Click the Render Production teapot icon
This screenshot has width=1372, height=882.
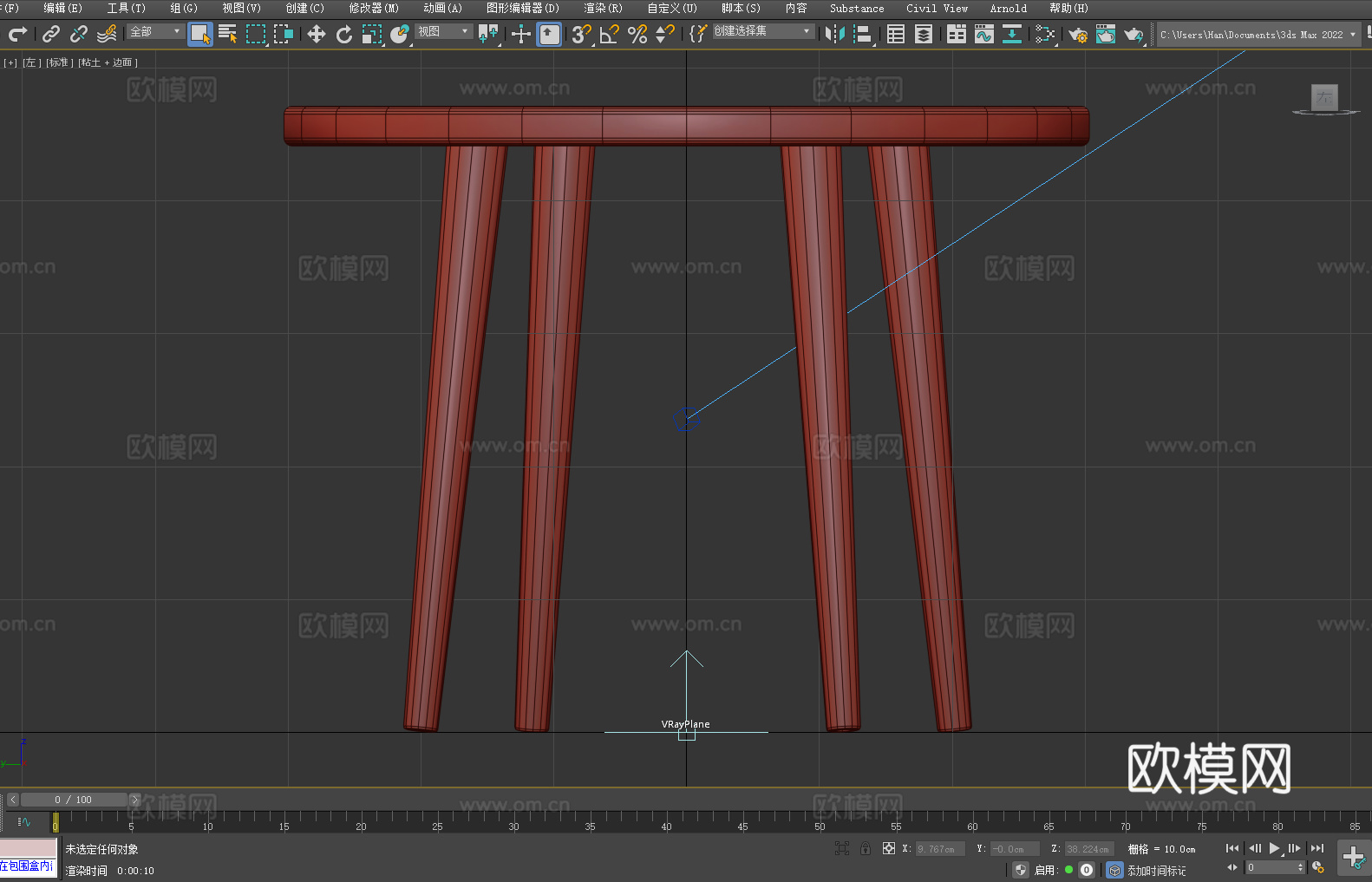tap(1134, 34)
